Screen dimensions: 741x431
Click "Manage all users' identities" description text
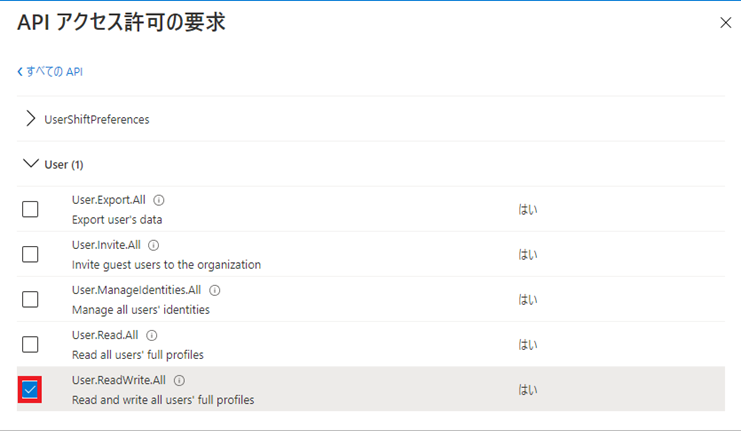tap(140, 310)
